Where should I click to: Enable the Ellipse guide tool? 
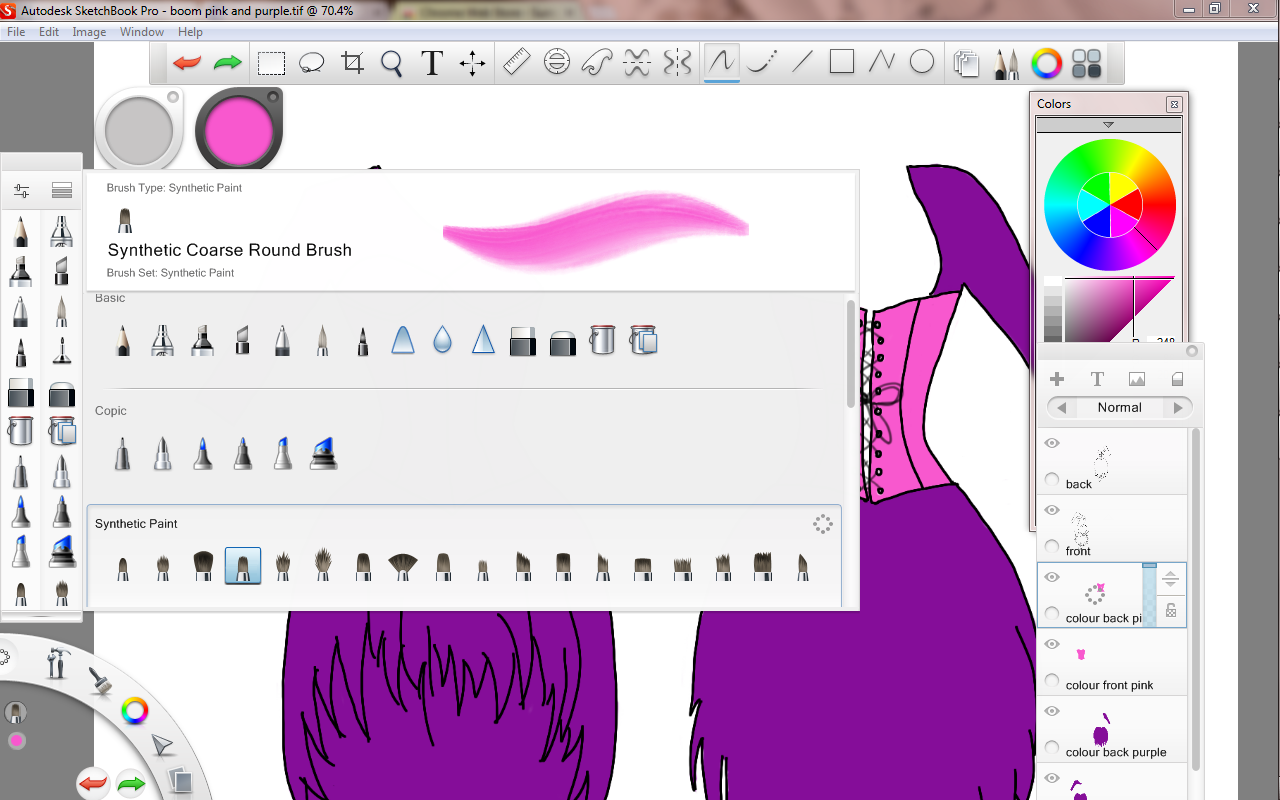[557, 63]
